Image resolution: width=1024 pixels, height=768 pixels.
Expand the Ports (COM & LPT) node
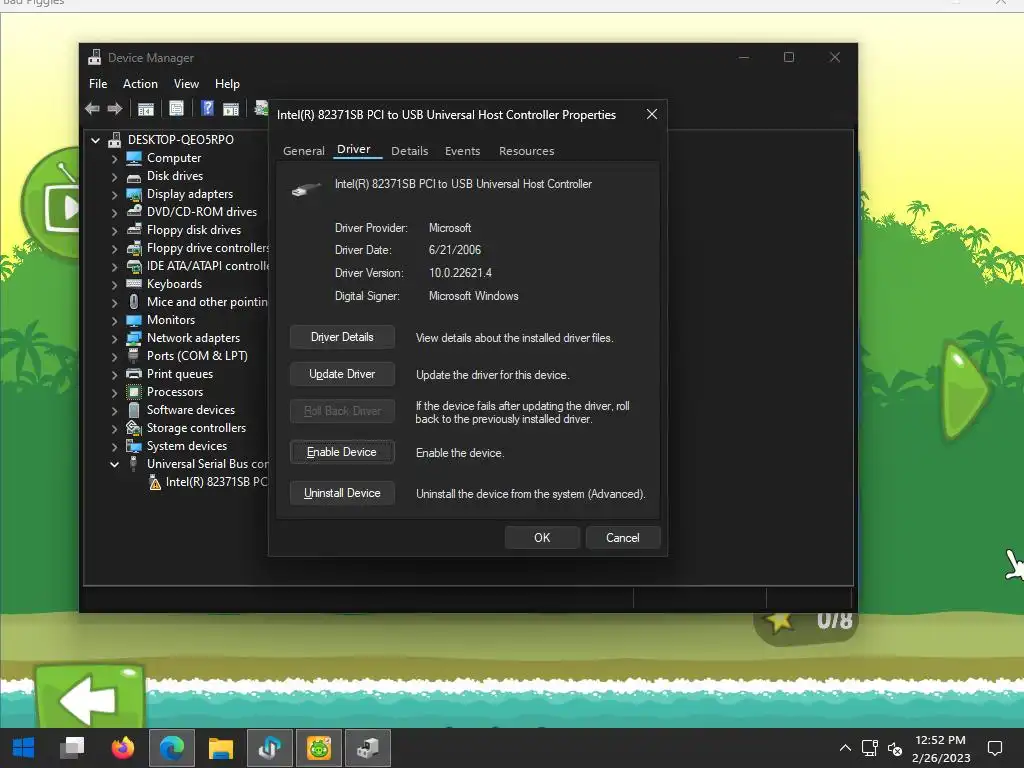(x=114, y=357)
